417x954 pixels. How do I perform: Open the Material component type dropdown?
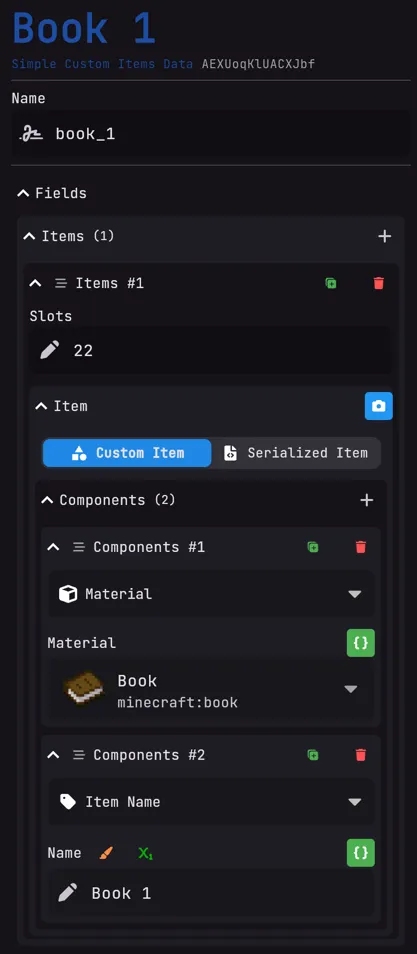(211, 594)
